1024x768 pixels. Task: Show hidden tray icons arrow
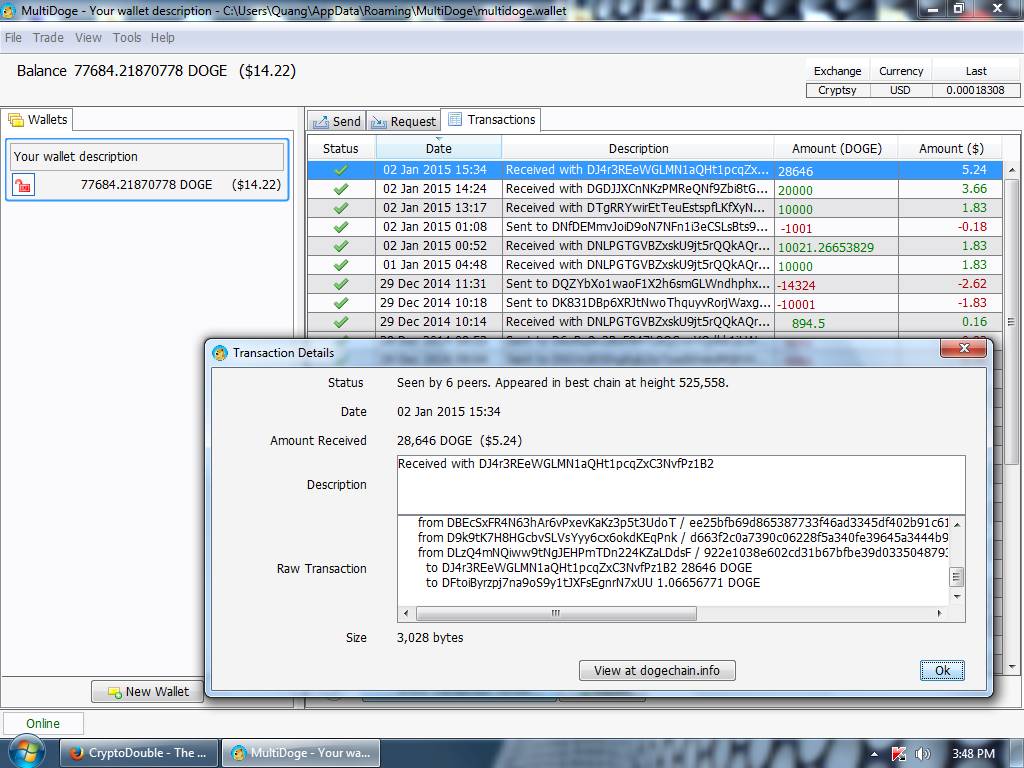(874, 754)
